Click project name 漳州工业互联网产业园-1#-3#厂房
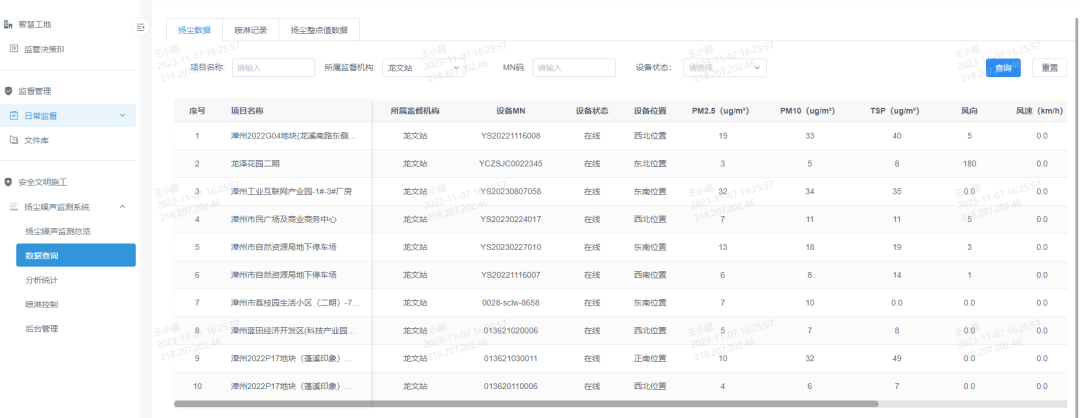This screenshot has width=1080, height=418. click(x=291, y=191)
